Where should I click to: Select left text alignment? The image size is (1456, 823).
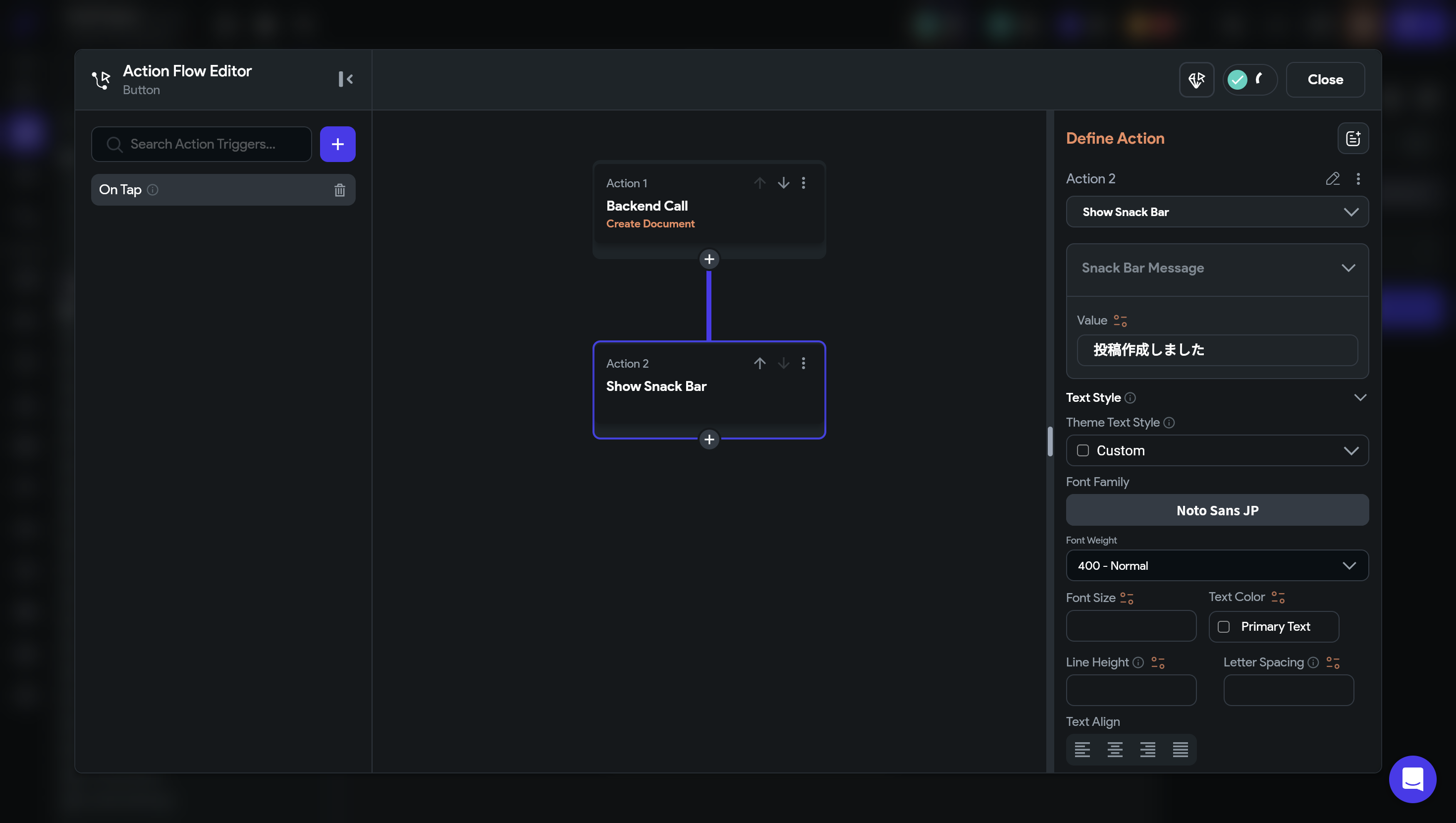tap(1082, 750)
